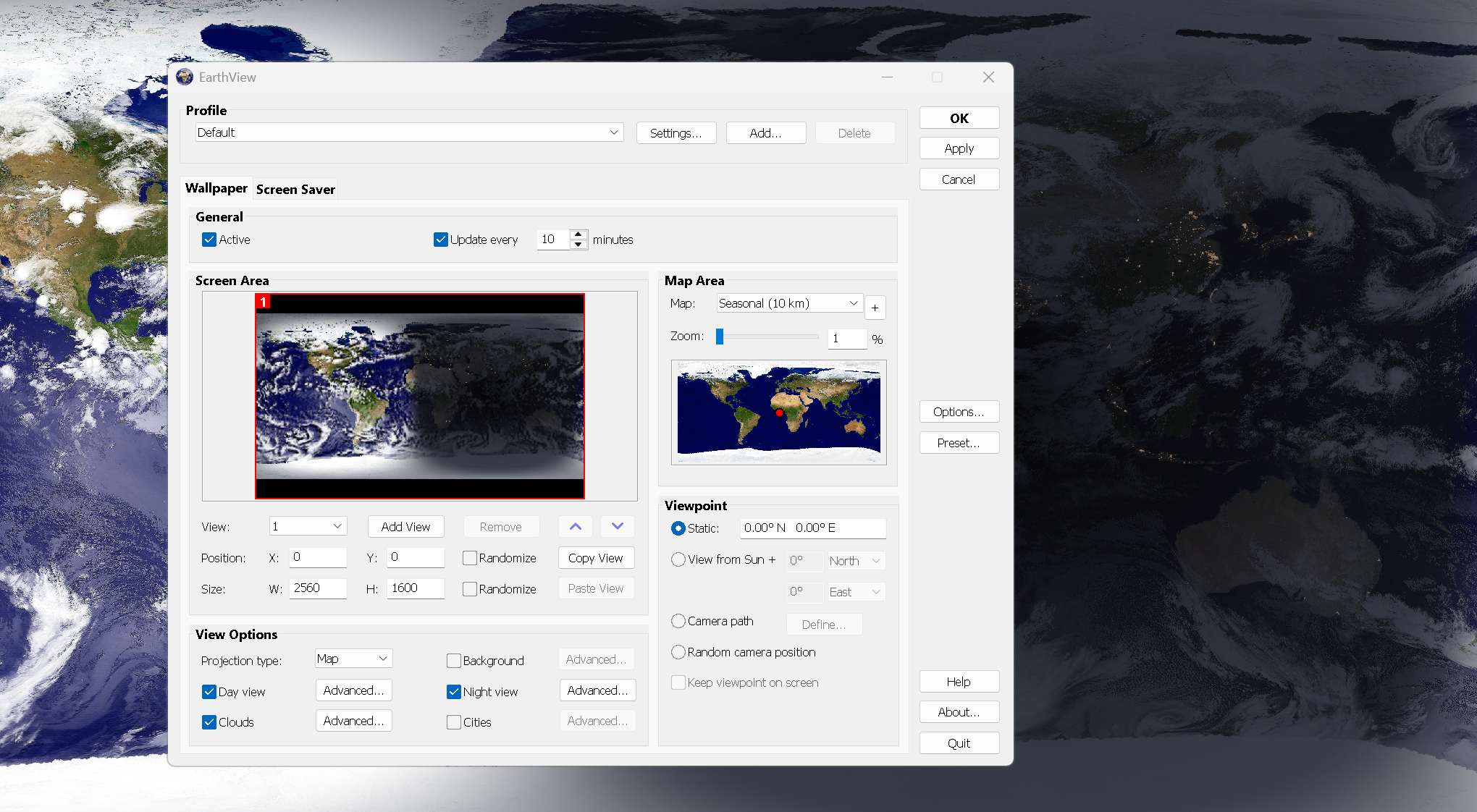This screenshot has height=812, width=1477.
Task: Select Camera path radio button
Action: (678, 621)
